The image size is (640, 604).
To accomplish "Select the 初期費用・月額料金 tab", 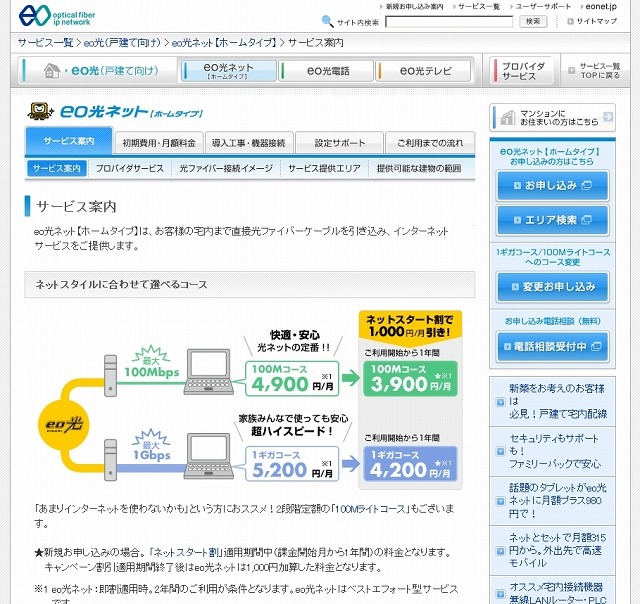I will coord(159,143).
